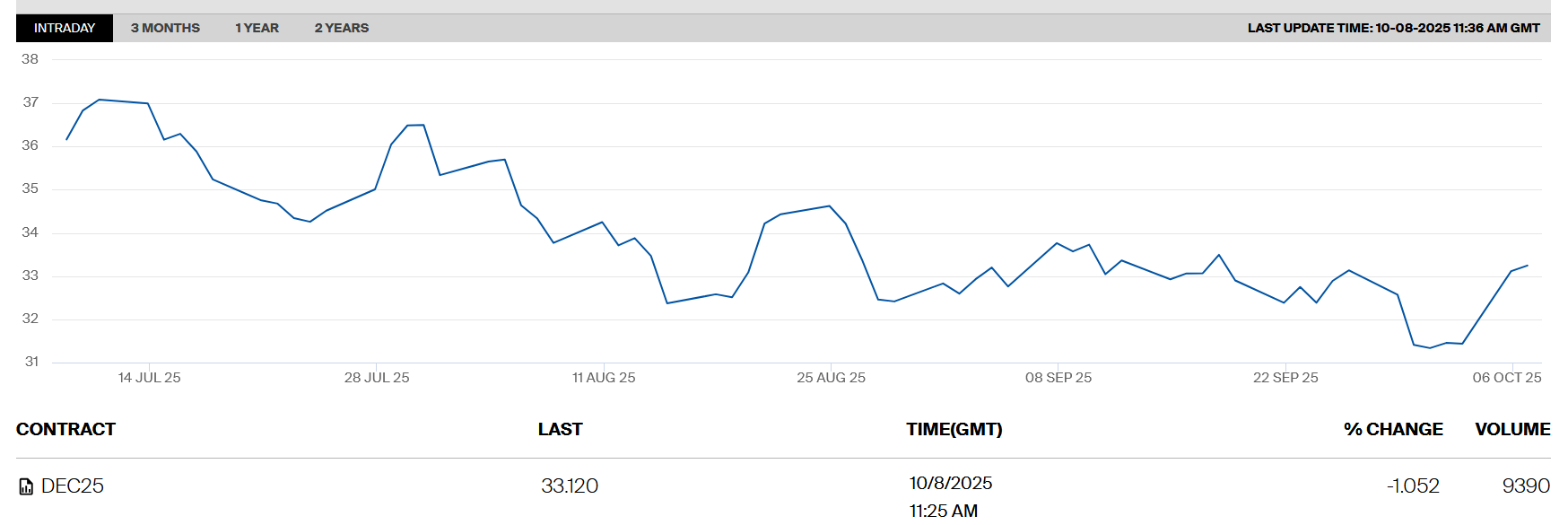Click the 08 SEP 25 date label

[x=1058, y=378]
